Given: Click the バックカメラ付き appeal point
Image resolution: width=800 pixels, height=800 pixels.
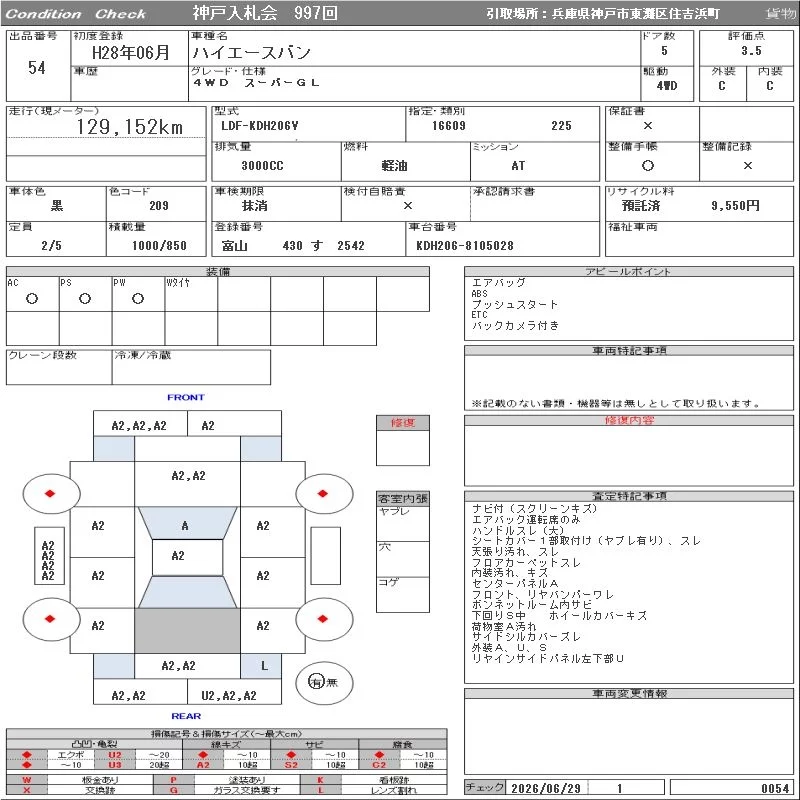Looking at the screenshot, I should [x=515, y=326].
